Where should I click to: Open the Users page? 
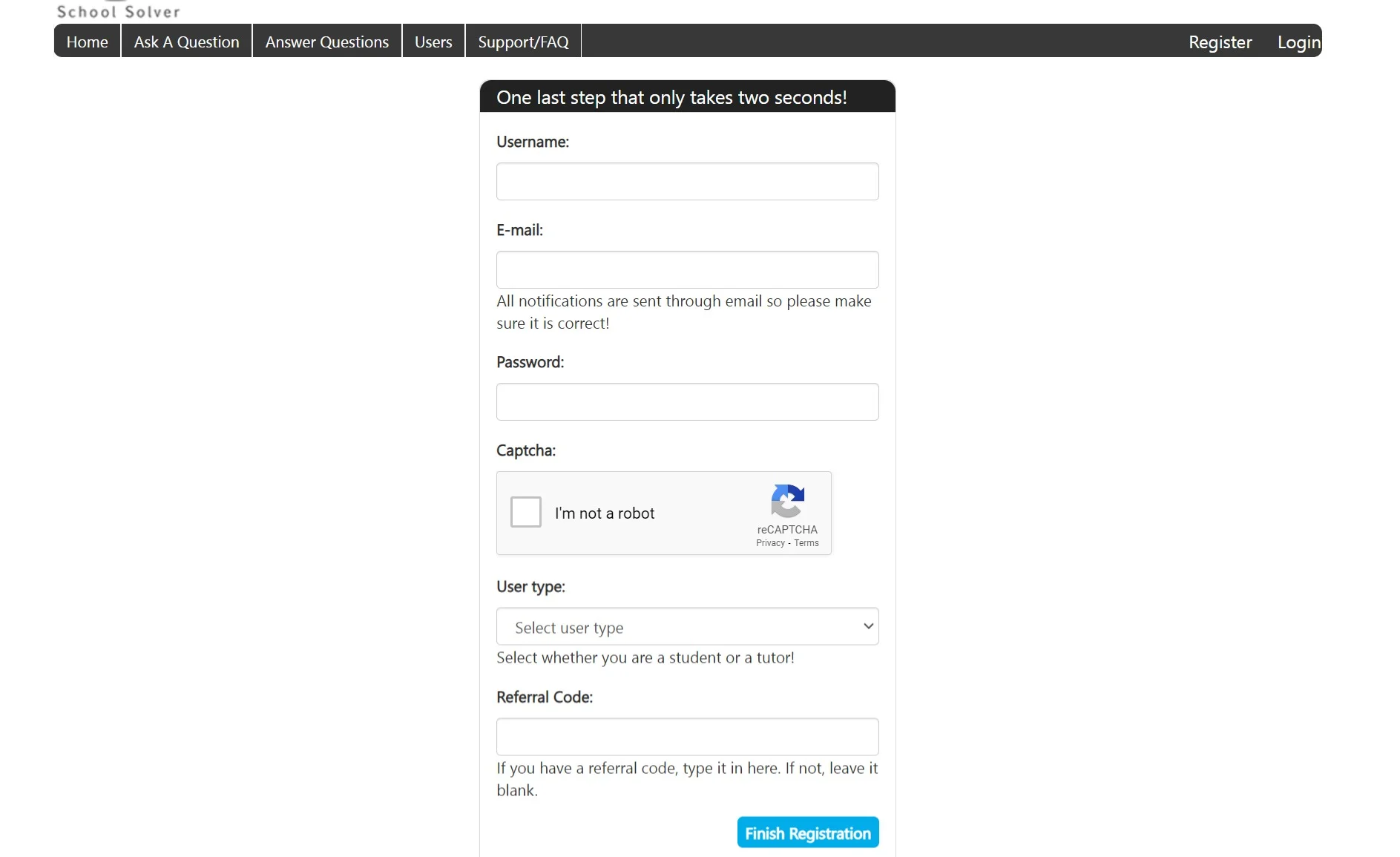tap(433, 42)
